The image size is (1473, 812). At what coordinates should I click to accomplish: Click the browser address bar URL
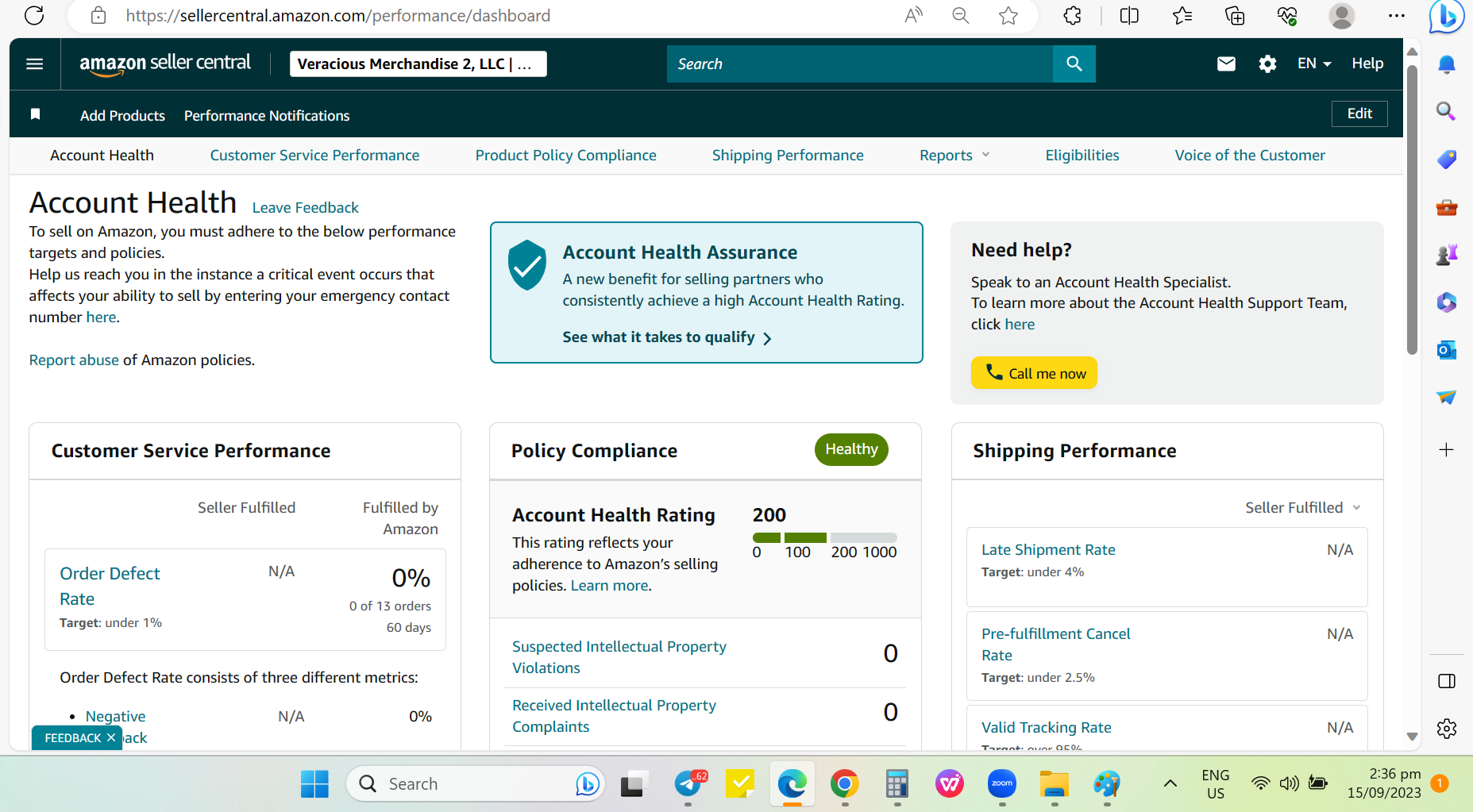338,16
